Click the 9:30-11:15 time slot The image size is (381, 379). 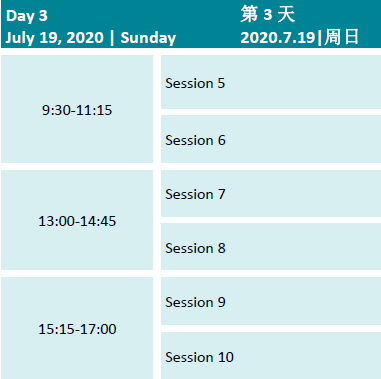(77, 109)
